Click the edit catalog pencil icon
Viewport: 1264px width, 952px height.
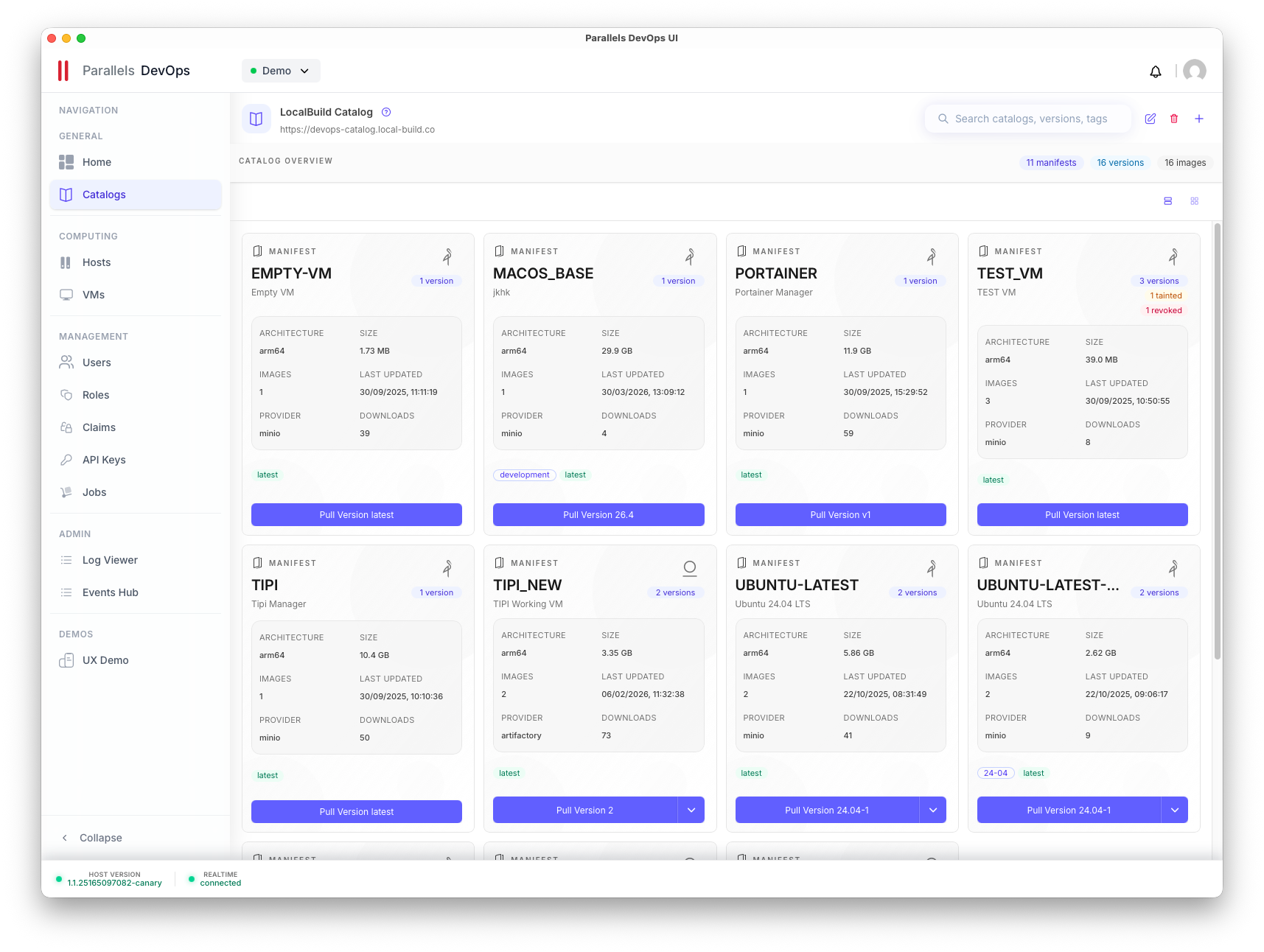pyautogui.click(x=1150, y=119)
